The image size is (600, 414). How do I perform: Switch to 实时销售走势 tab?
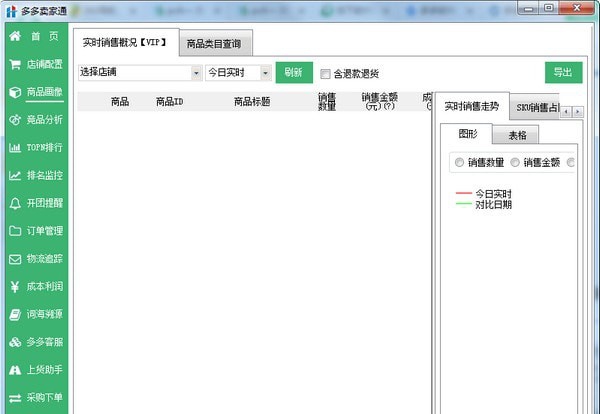tap(472, 106)
